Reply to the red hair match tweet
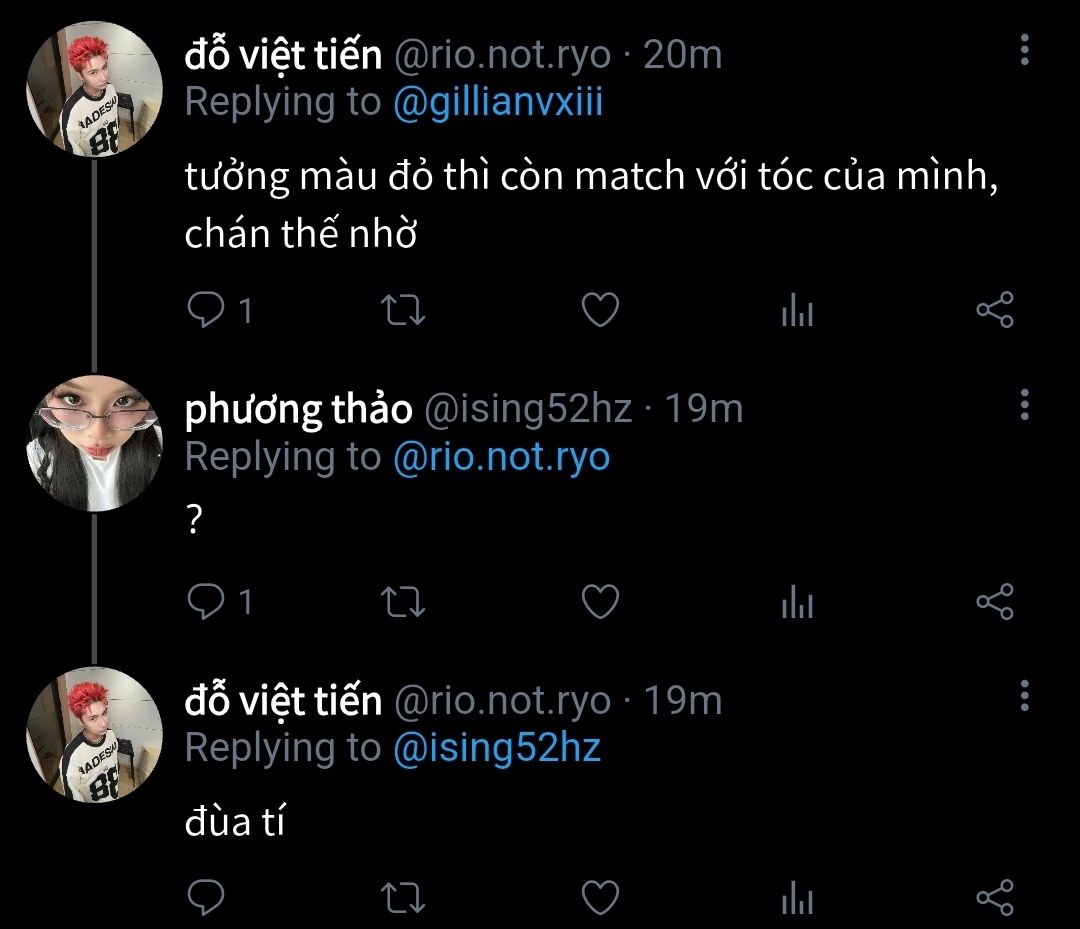Screen dimensions: 1080x929 [206, 311]
